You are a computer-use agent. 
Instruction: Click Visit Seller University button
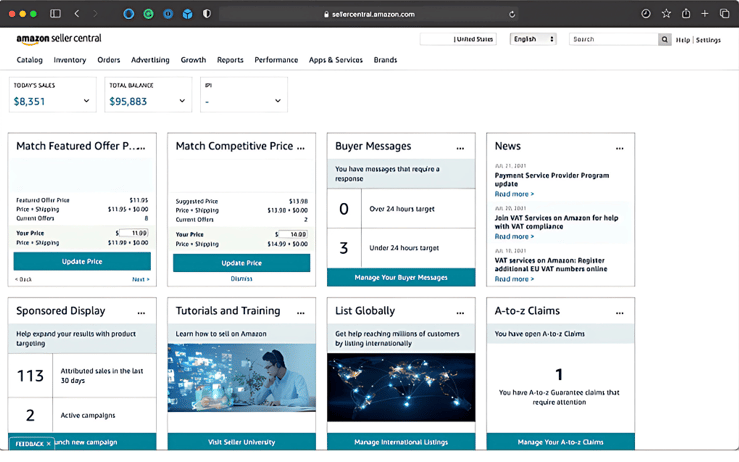coord(241,442)
